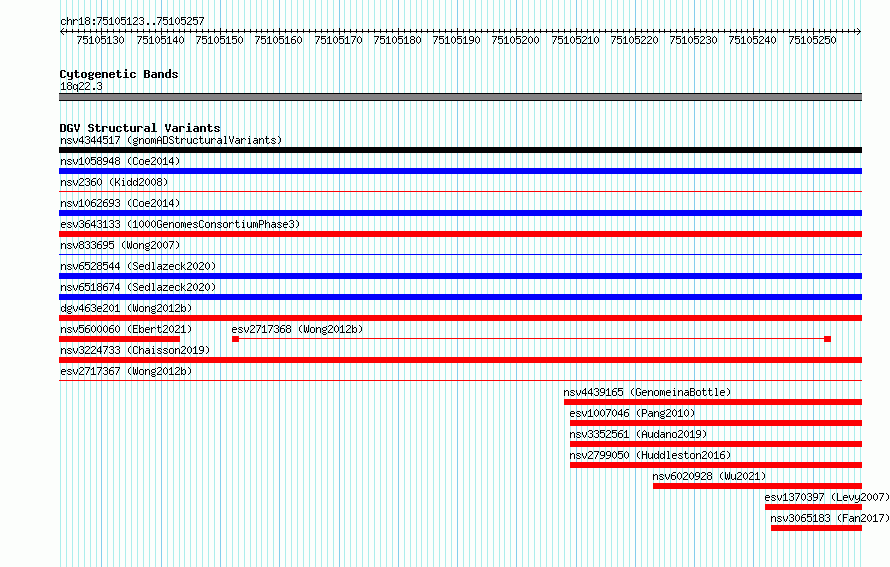Click the gray 18q22.3 cytogenetic band bar
This screenshot has width=890, height=567.
460,97
